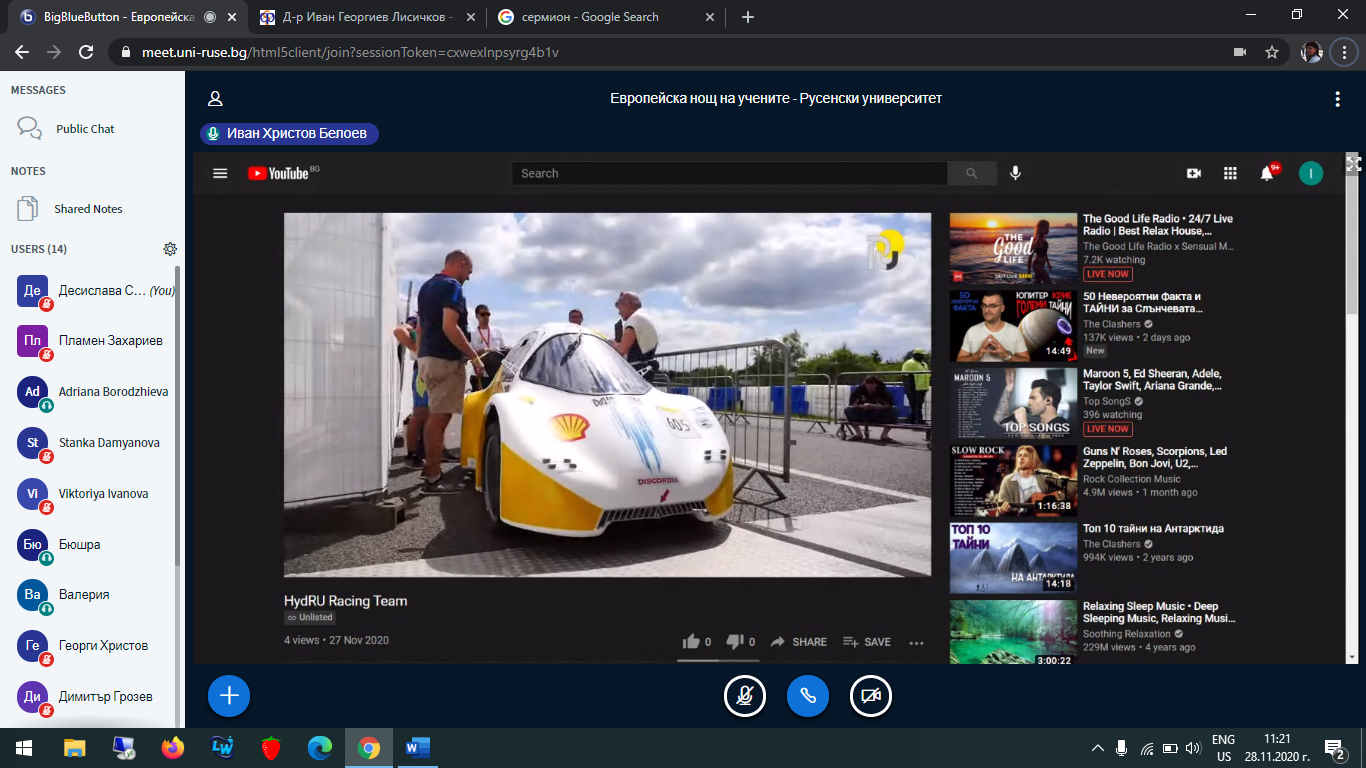Toggle the Share webcam button
1366x768 pixels.
(x=871, y=696)
